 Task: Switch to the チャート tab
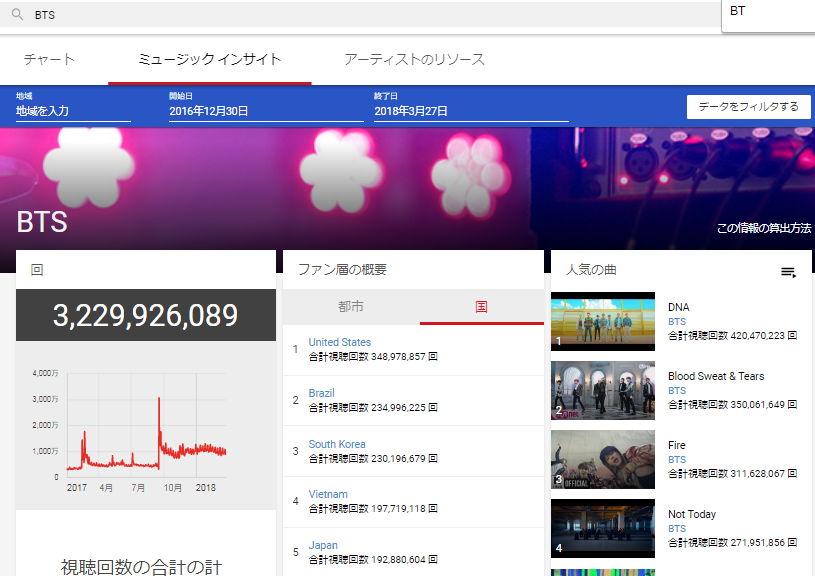[49, 59]
